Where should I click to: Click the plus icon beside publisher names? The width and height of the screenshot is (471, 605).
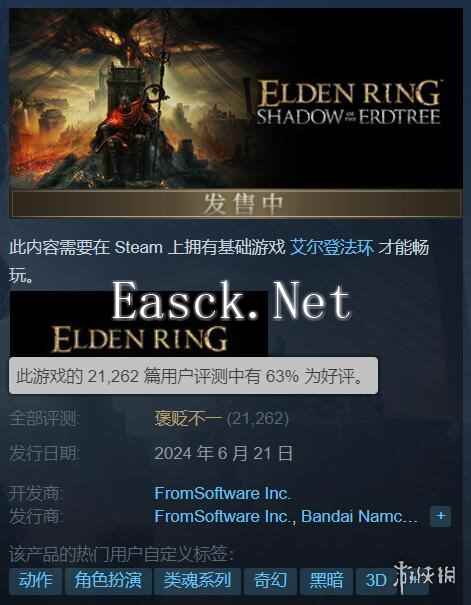point(440,516)
